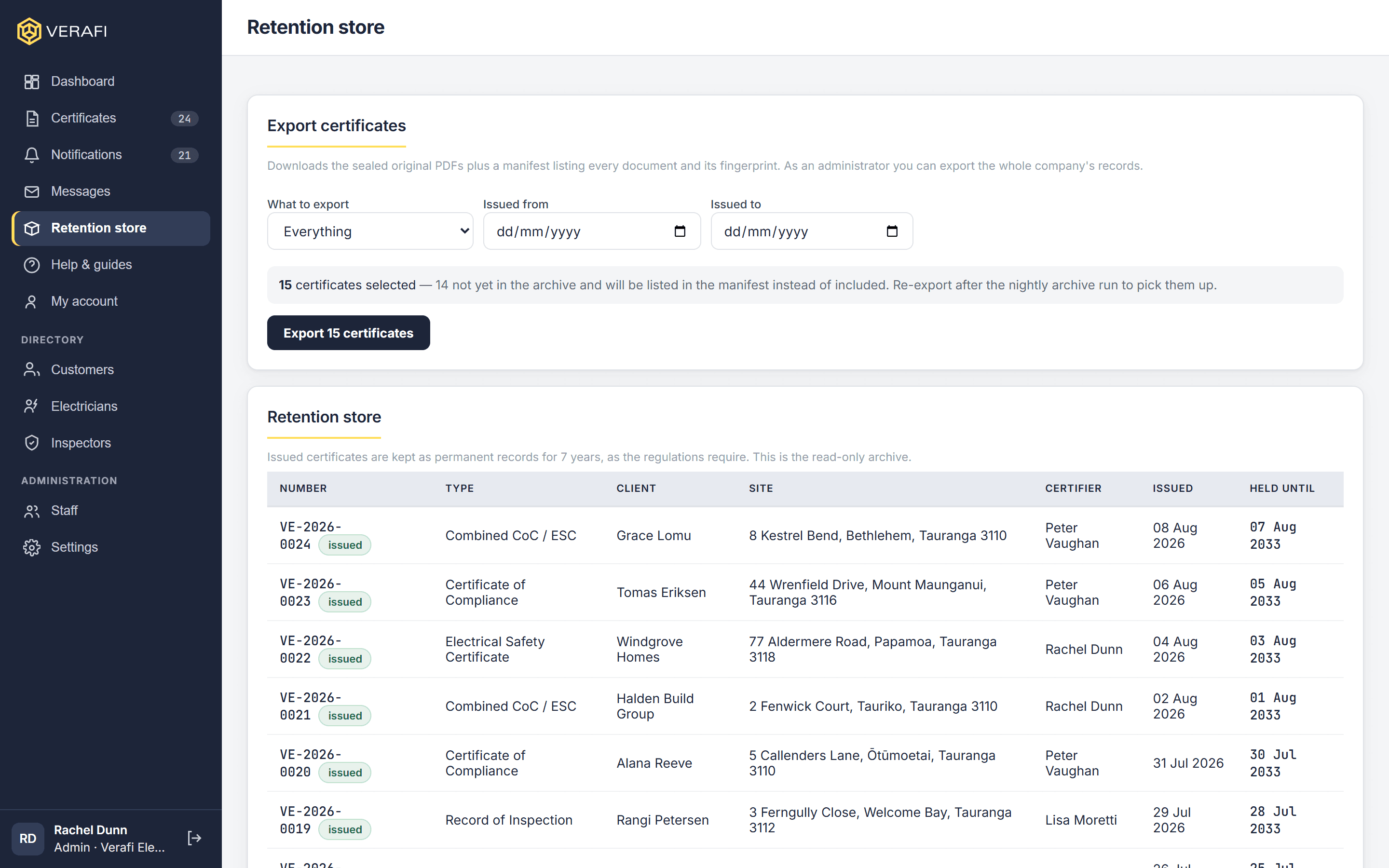Open the Electricians directory
Image resolution: width=1389 pixels, height=868 pixels.
tap(111, 407)
